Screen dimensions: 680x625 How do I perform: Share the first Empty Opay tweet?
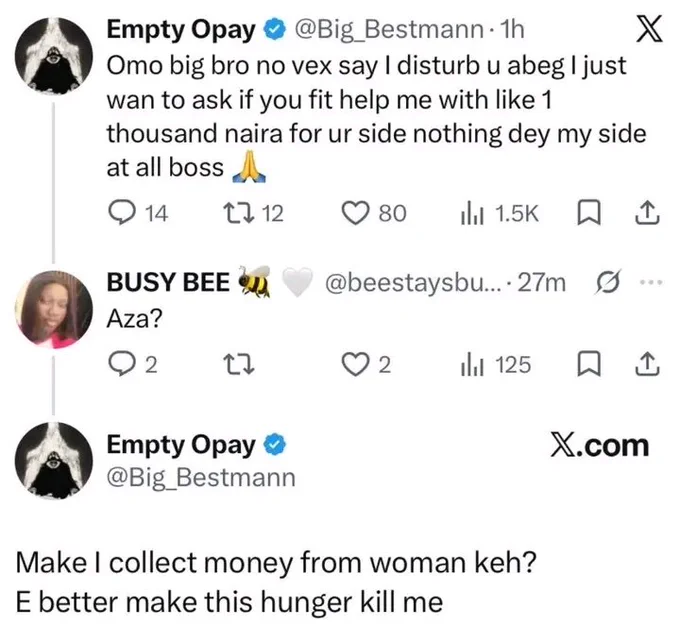[647, 213]
